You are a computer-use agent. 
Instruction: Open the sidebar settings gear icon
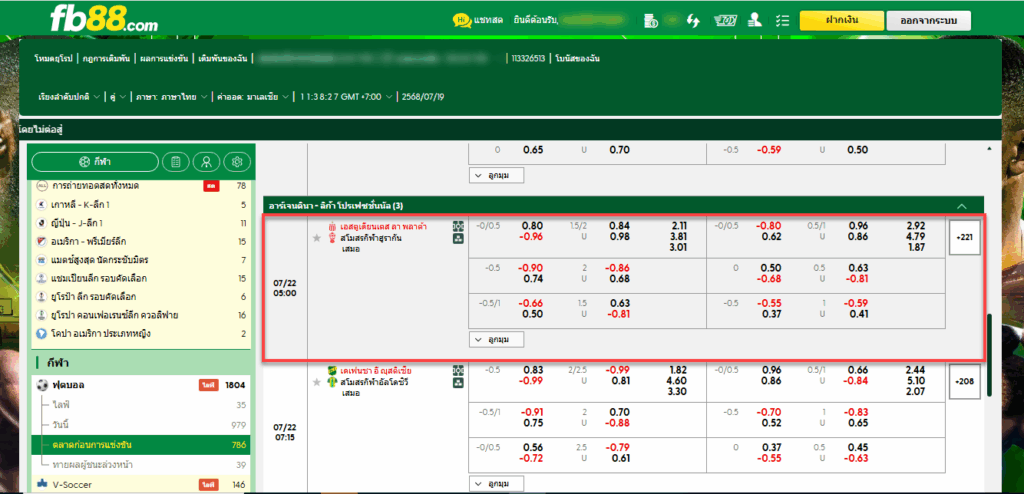point(237,161)
